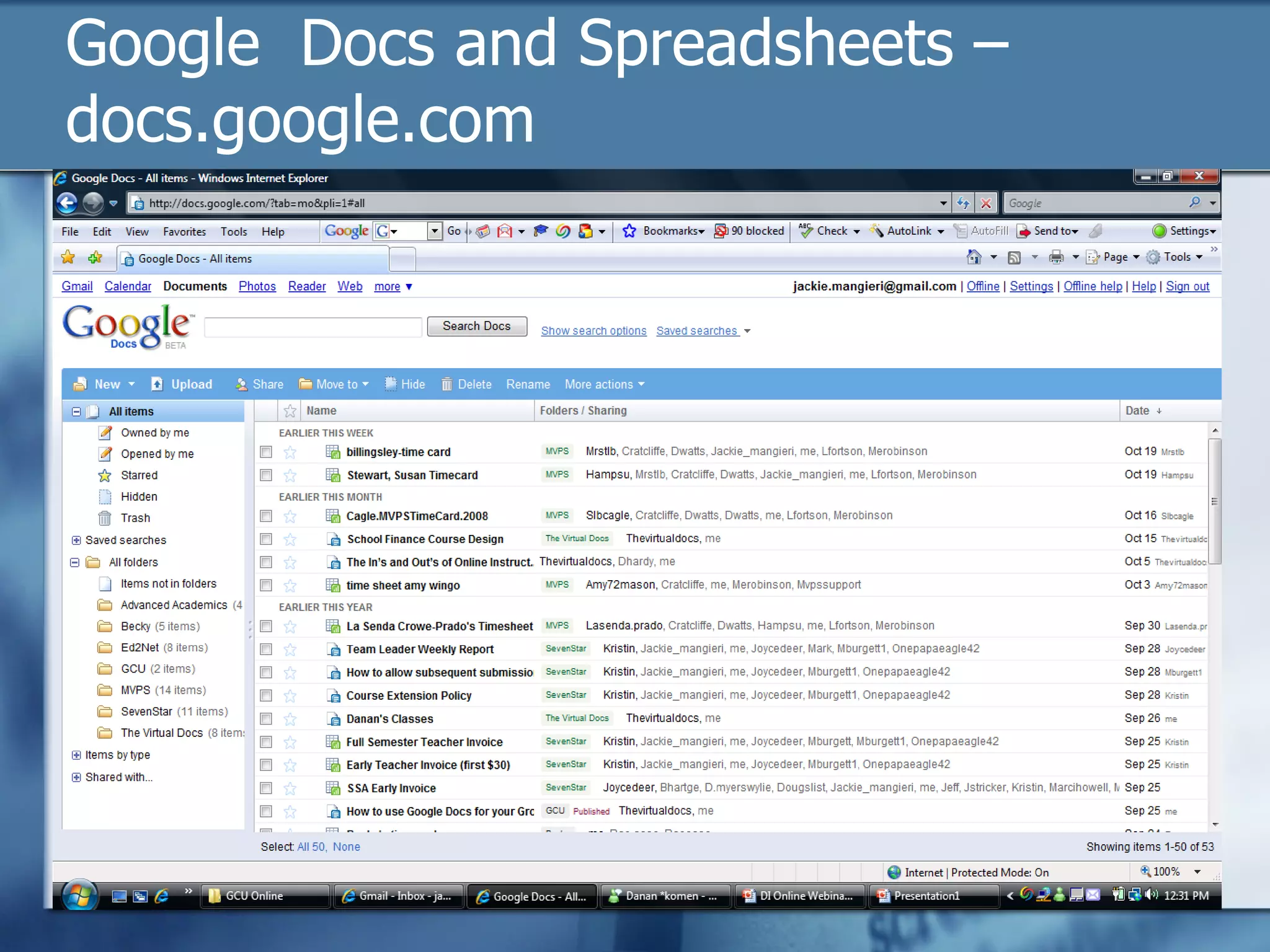Open the Favorites menu

[184, 232]
